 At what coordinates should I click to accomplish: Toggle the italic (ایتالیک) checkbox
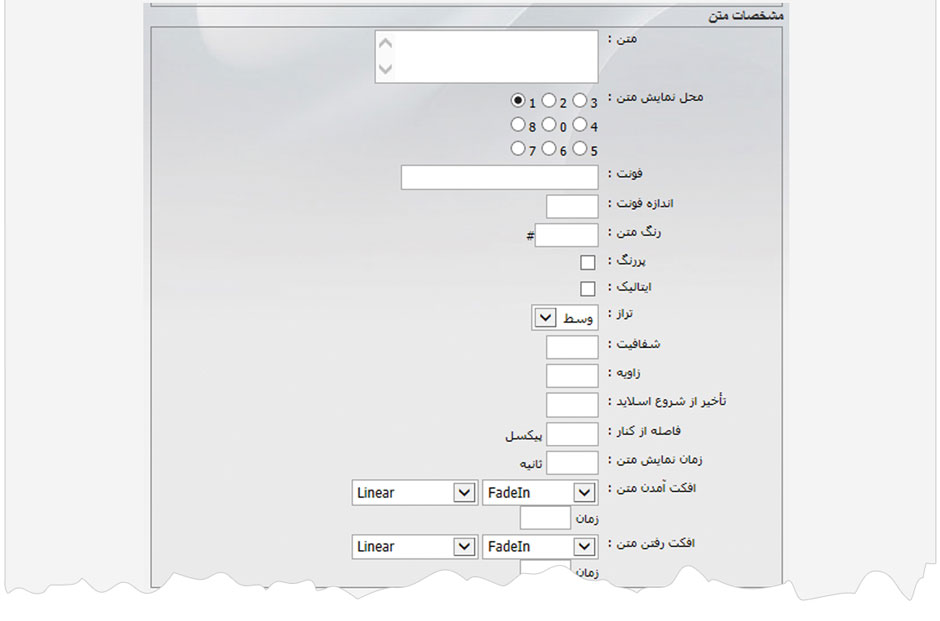pyautogui.click(x=588, y=288)
